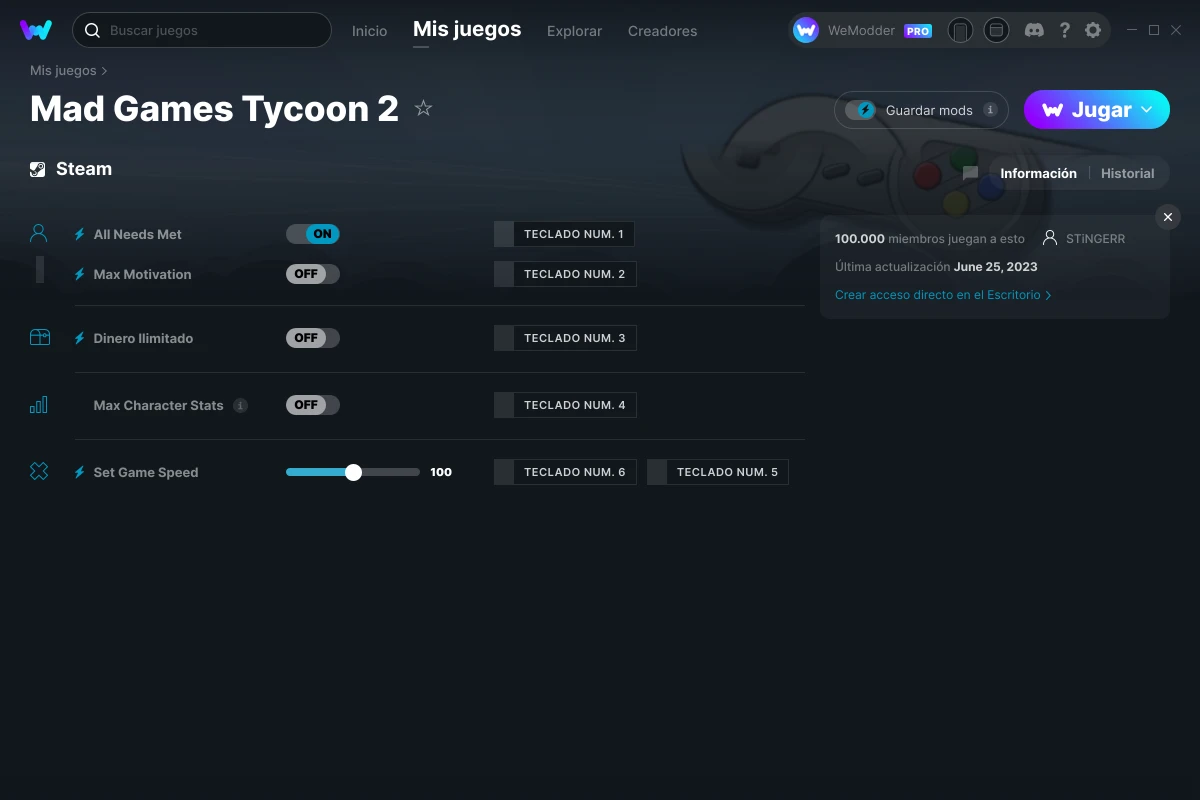This screenshot has width=1200, height=800.
Task: Click the player category person icon
Action: click(39, 233)
